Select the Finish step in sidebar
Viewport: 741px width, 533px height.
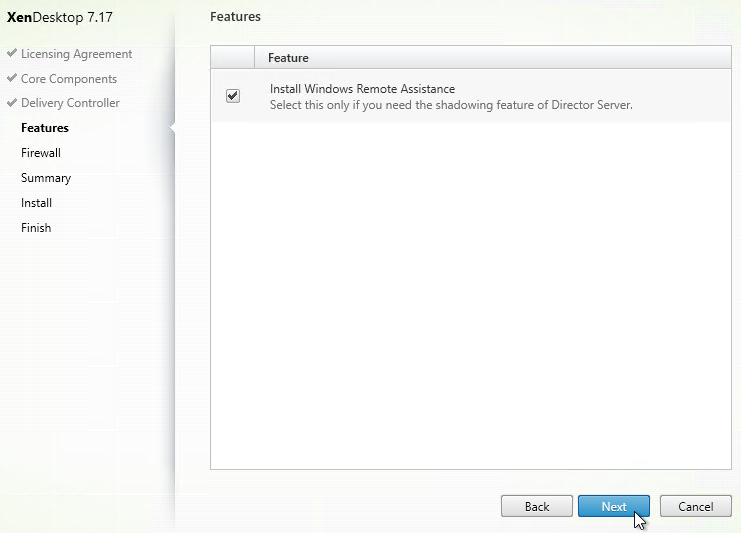point(36,228)
